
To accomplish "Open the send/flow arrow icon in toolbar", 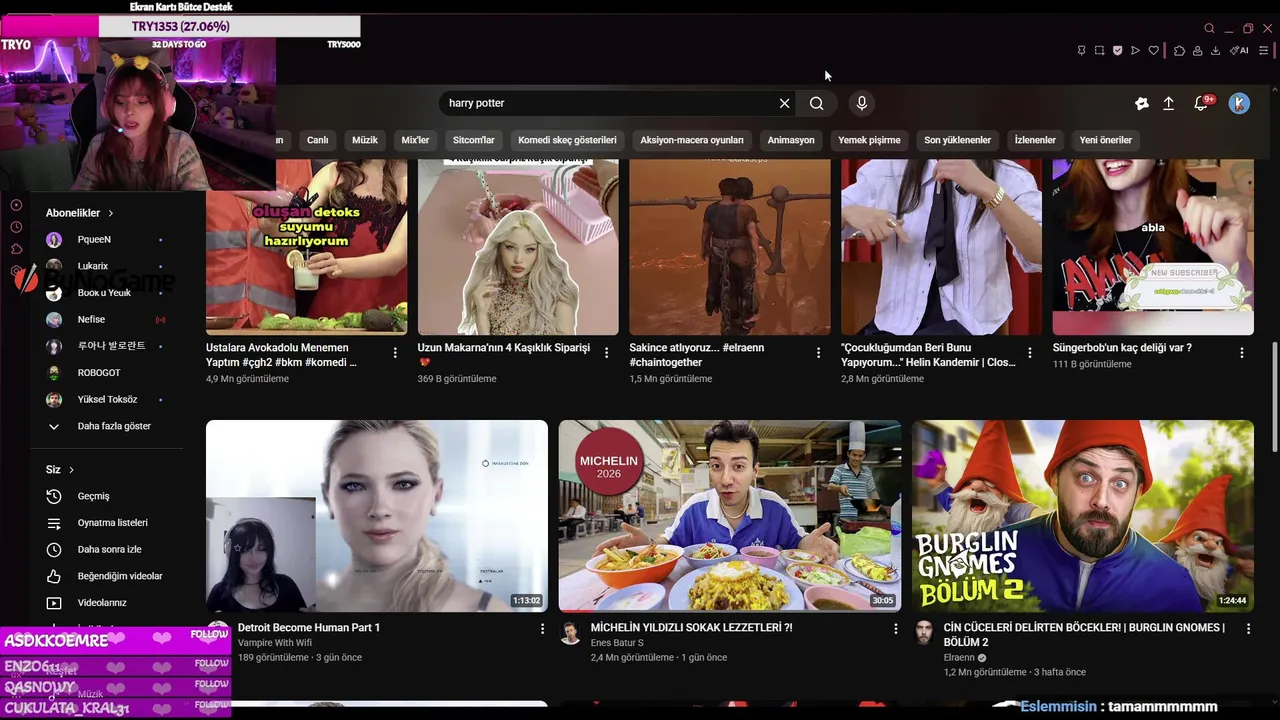I will pyautogui.click(x=1135, y=50).
